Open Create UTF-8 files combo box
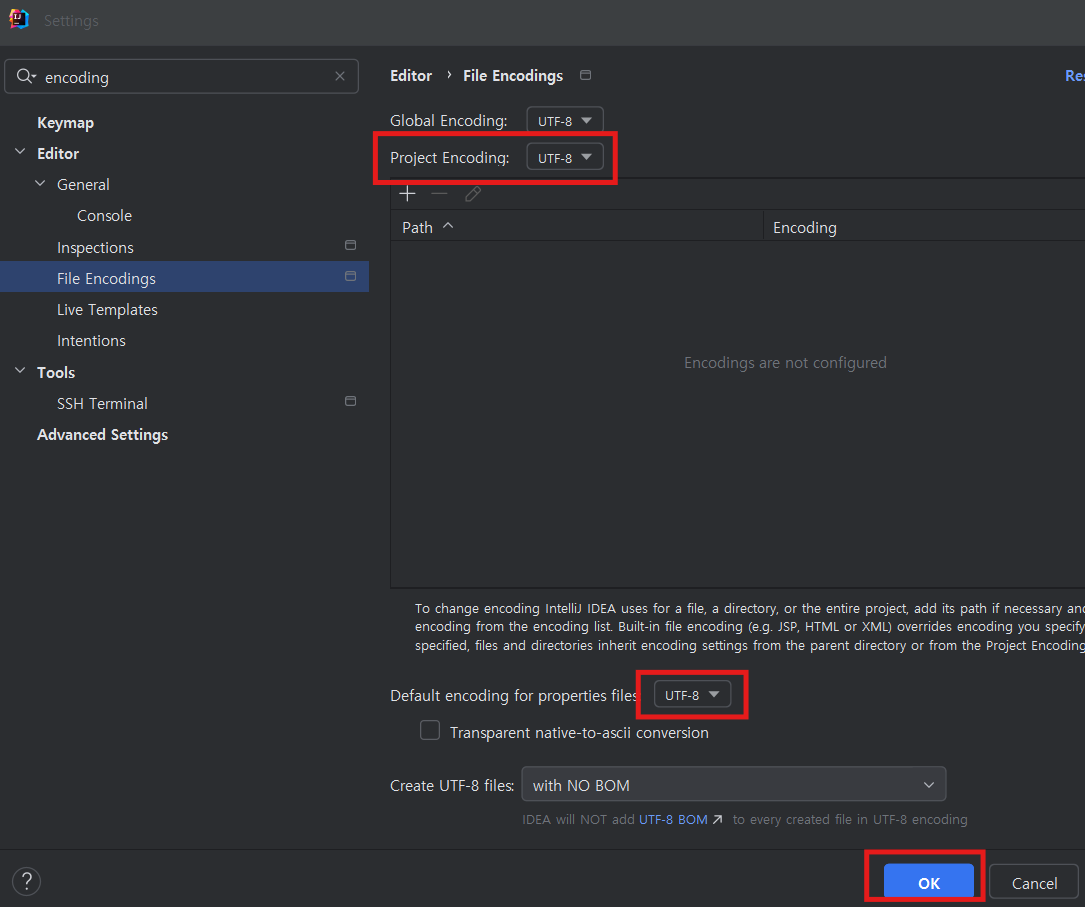Viewport: 1085px width, 907px height. tap(733, 785)
